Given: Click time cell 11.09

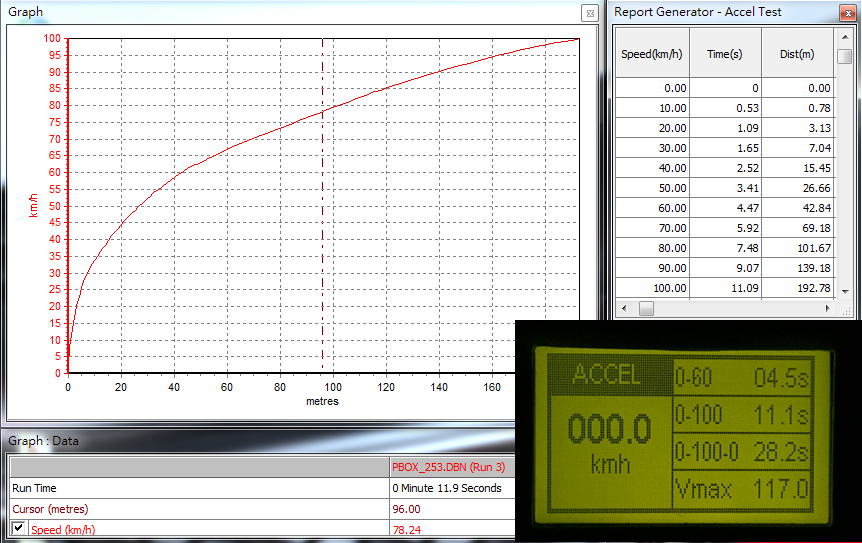Looking at the screenshot, I should (x=725, y=288).
